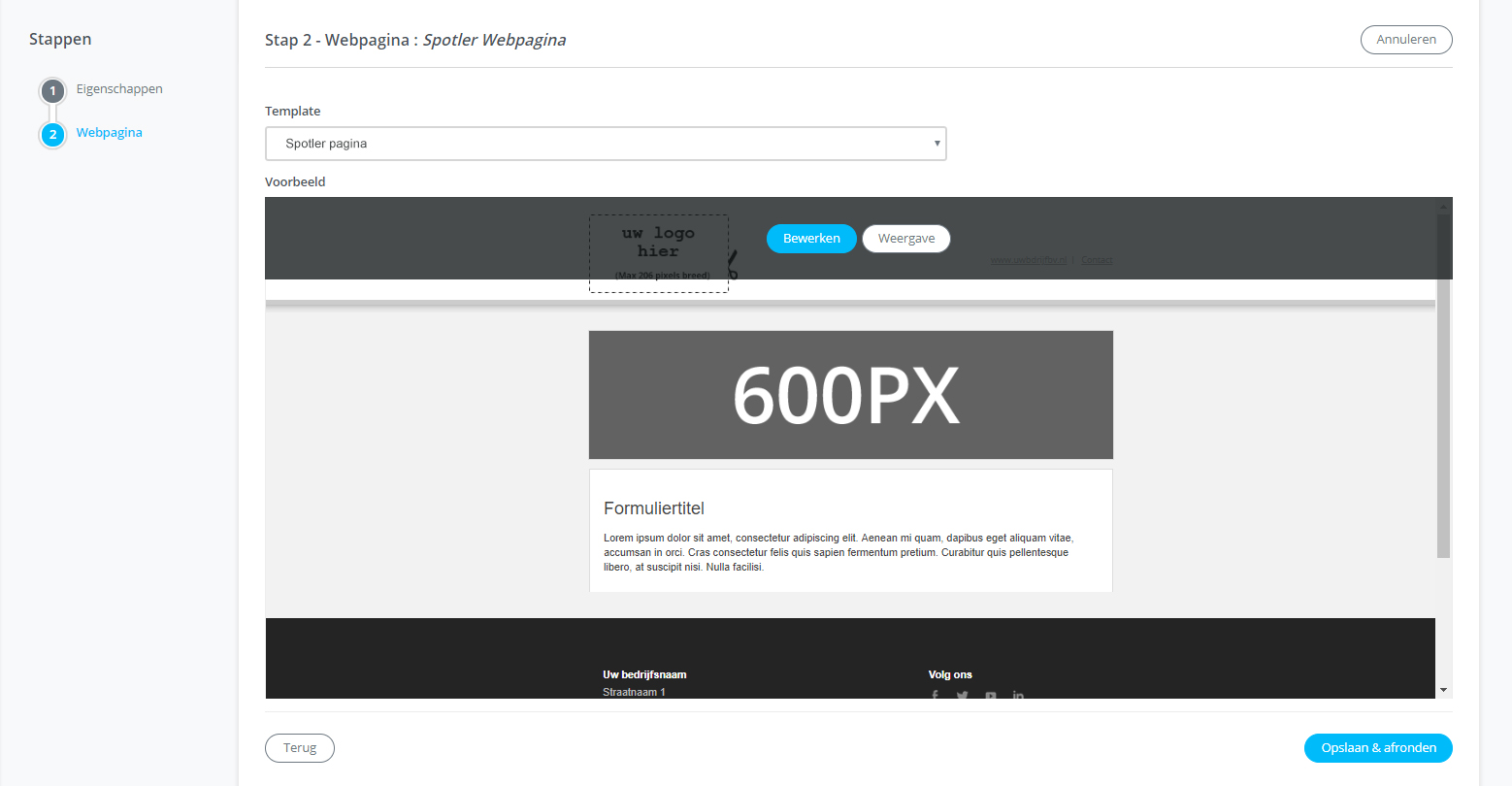Click the Facebook icon in preview footer
The height and width of the screenshot is (786, 1512).
coord(936,694)
